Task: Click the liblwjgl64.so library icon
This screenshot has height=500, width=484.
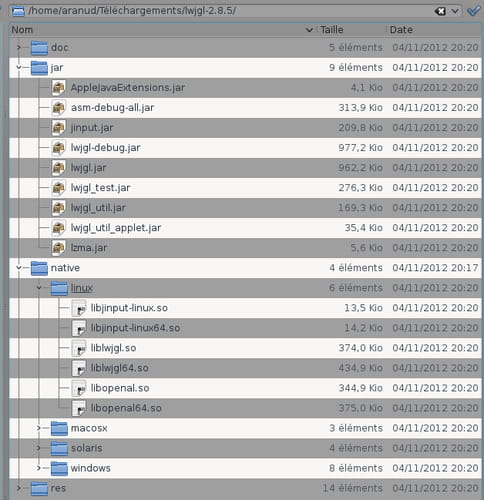Action: [79, 368]
